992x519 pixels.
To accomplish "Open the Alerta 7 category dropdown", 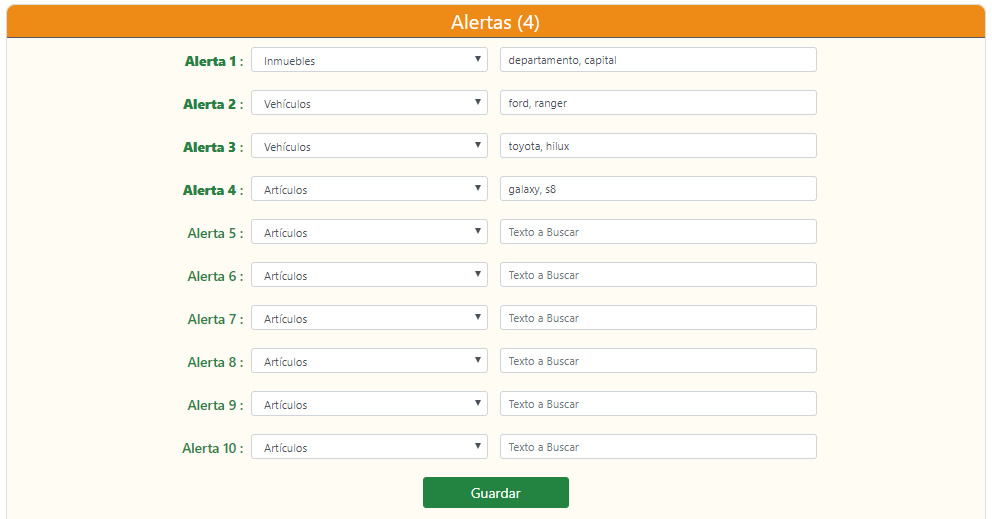I will 369,318.
